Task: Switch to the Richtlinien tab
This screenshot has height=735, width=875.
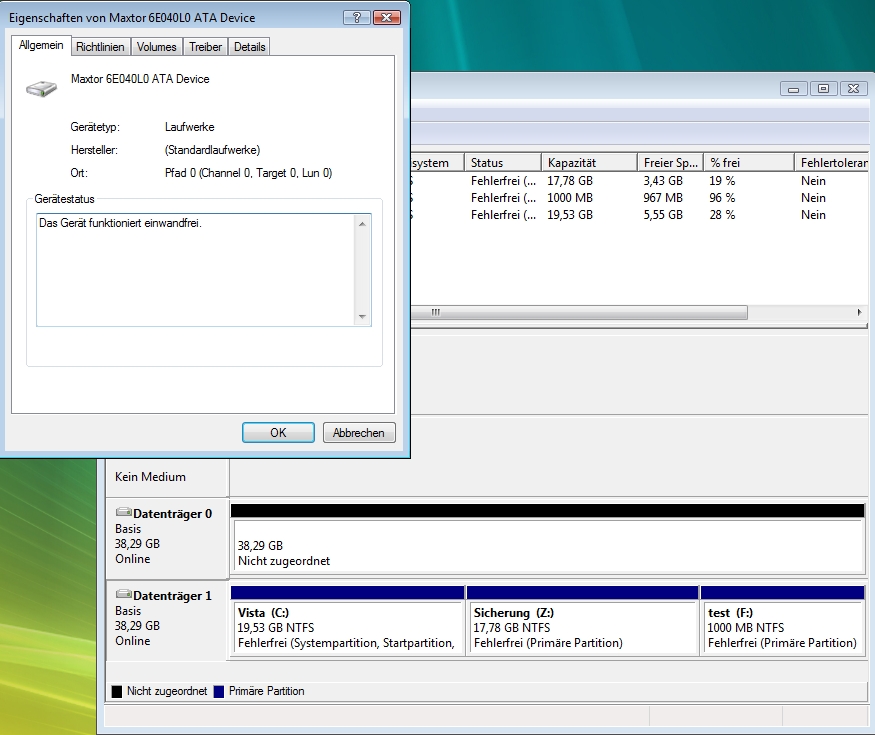Action: point(100,47)
